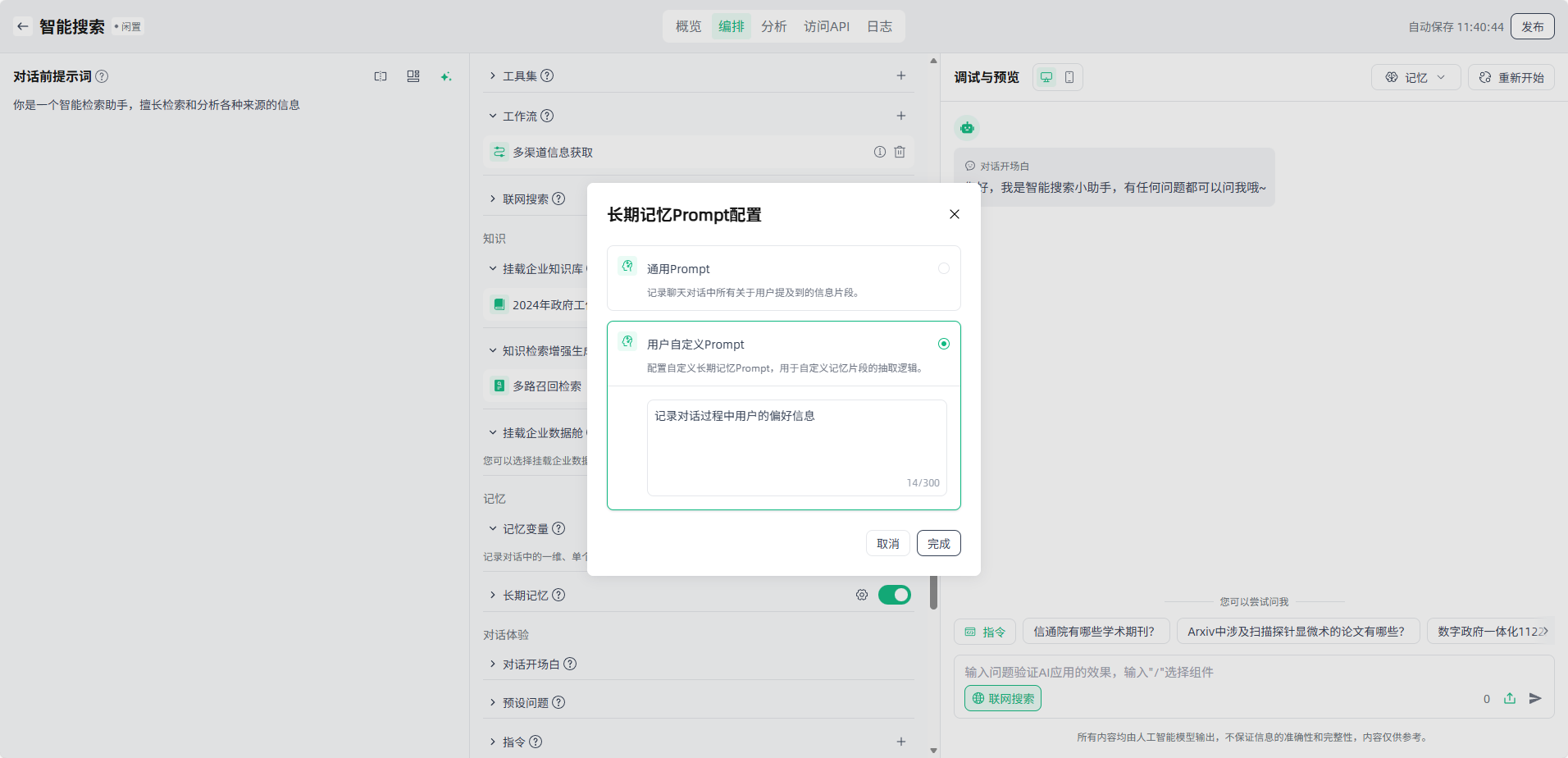Image resolution: width=1568 pixels, height=758 pixels.
Task: Select the 通用Prompt radio option
Action: click(x=944, y=268)
